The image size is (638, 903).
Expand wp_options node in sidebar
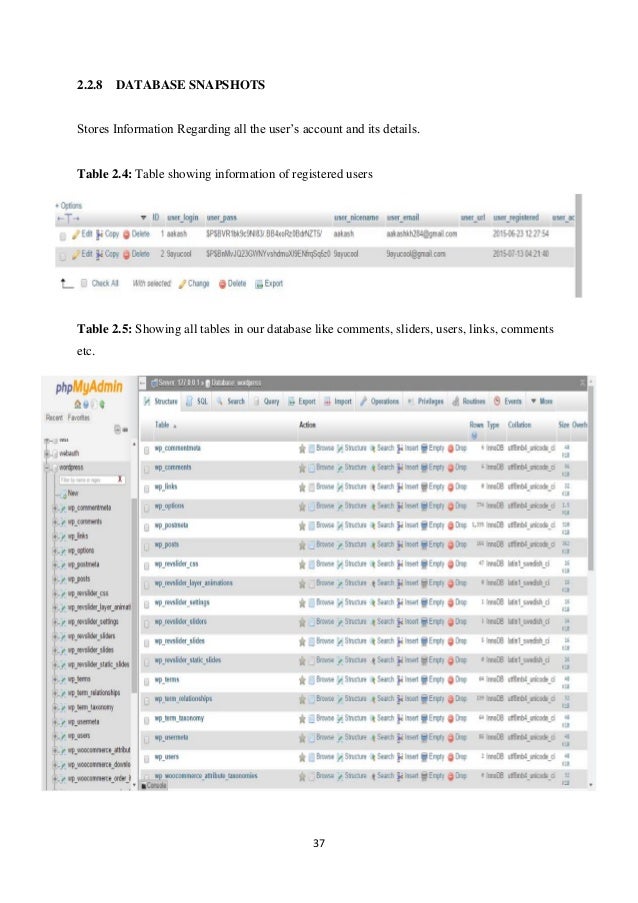(x=55, y=551)
